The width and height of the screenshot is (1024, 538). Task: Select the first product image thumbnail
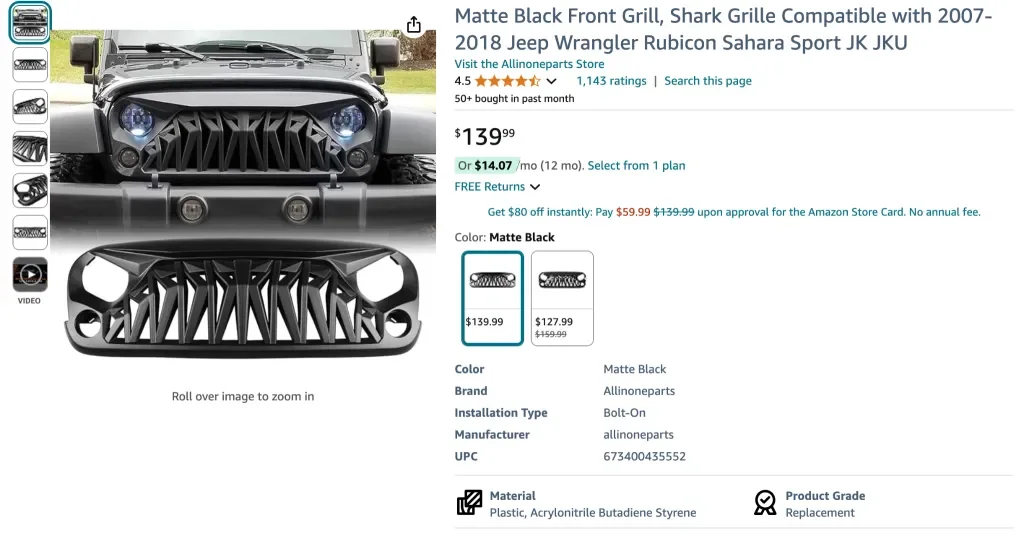30,23
